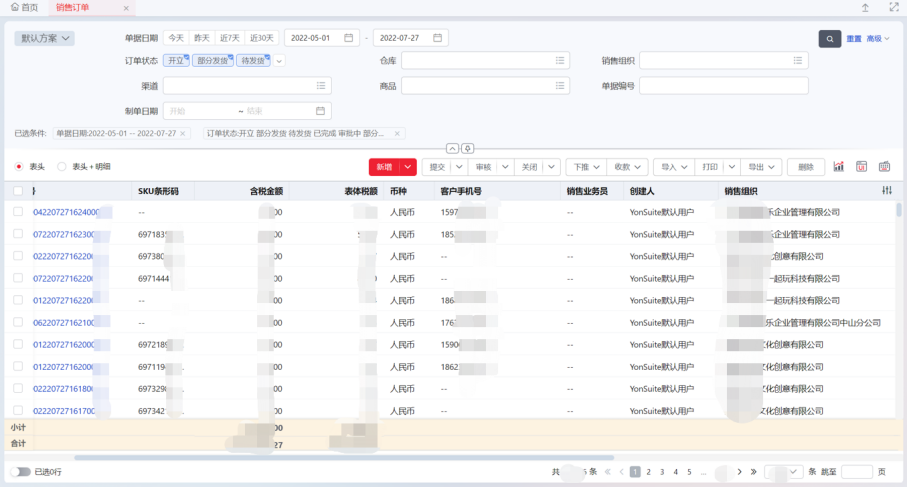This screenshot has height=488, width=908.
Task: Open the 仓库 lookup list icon
Action: pos(559,60)
